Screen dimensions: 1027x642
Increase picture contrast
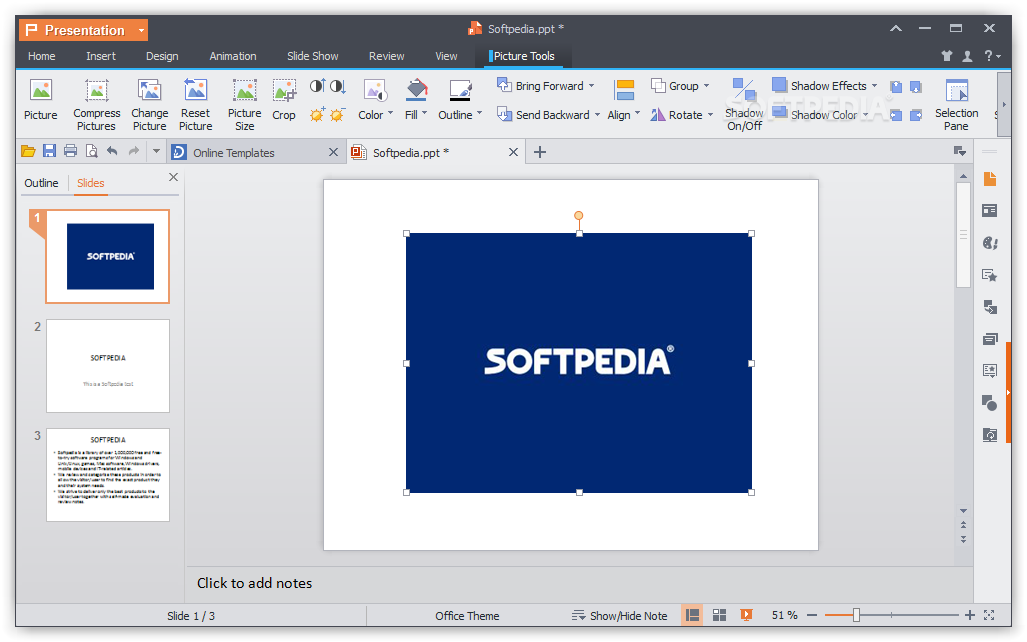pos(317,86)
